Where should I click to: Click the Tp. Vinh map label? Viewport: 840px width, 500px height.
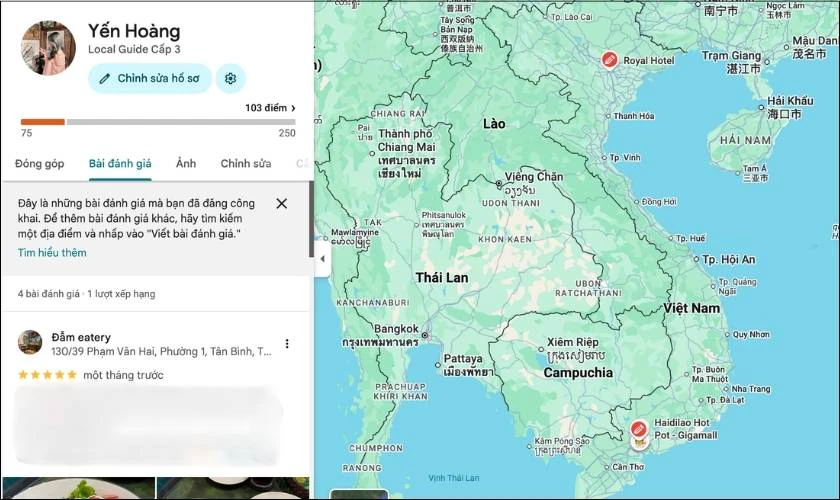[x=625, y=158]
